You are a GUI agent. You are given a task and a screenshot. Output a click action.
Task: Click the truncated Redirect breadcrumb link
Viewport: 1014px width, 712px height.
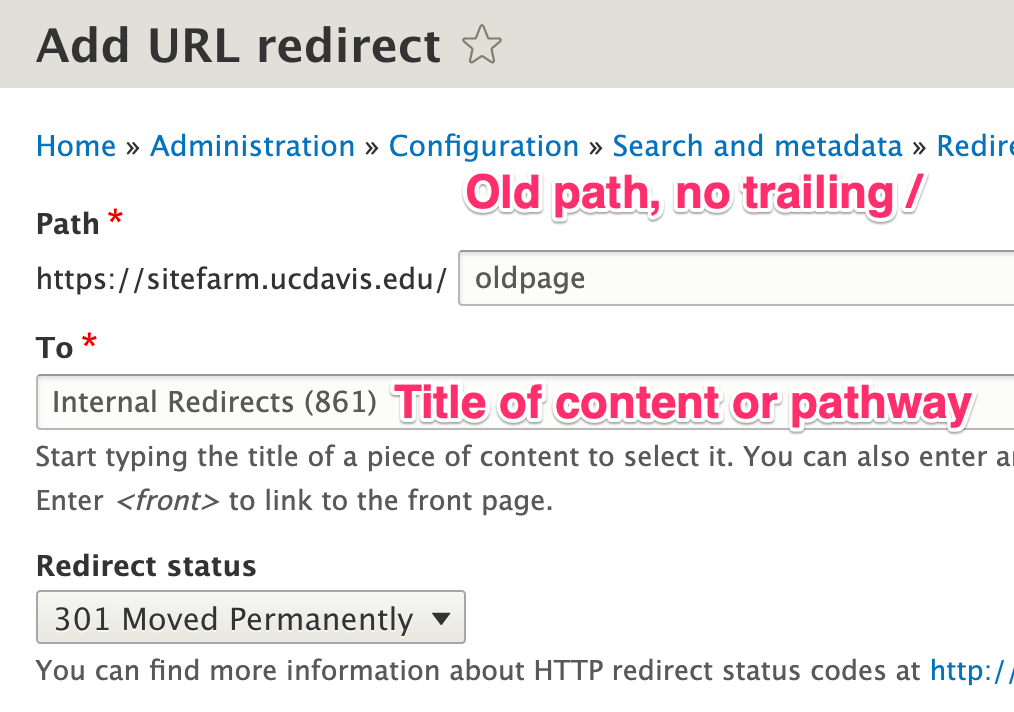975,146
